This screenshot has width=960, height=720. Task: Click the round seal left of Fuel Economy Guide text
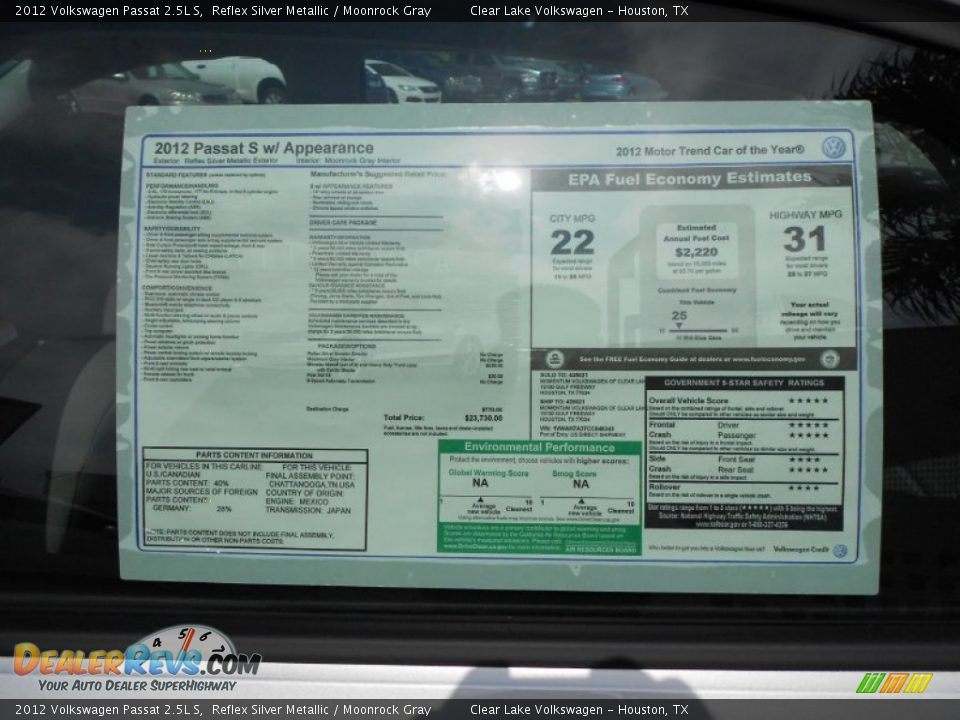pyautogui.click(x=554, y=359)
